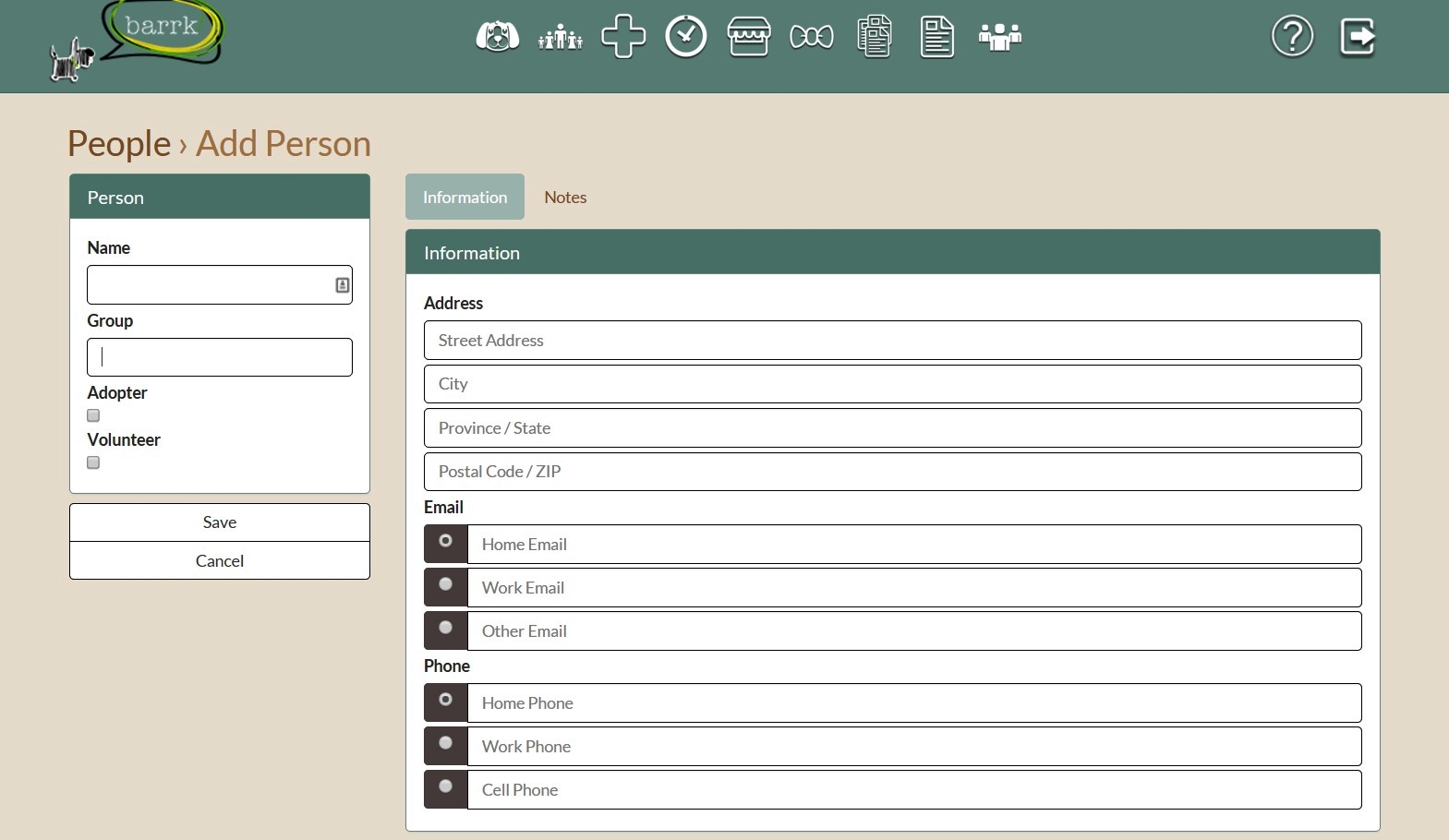The height and width of the screenshot is (840, 1449).
Task: Click the Other Email text field
Action: [914, 631]
